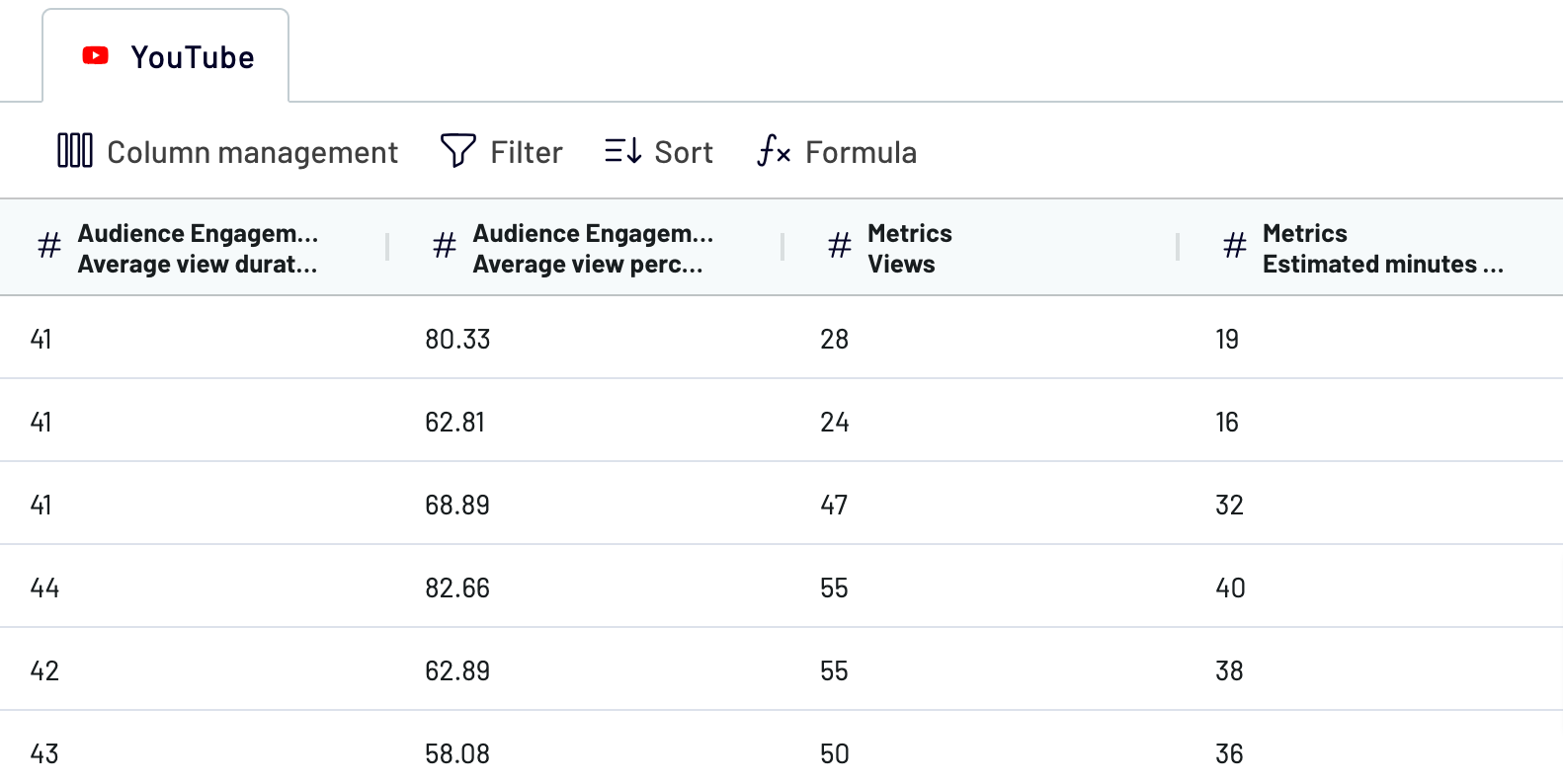The width and height of the screenshot is (1563, 784).
Task: Click the cell with value 80.33
Action: (x=457, y=339)
